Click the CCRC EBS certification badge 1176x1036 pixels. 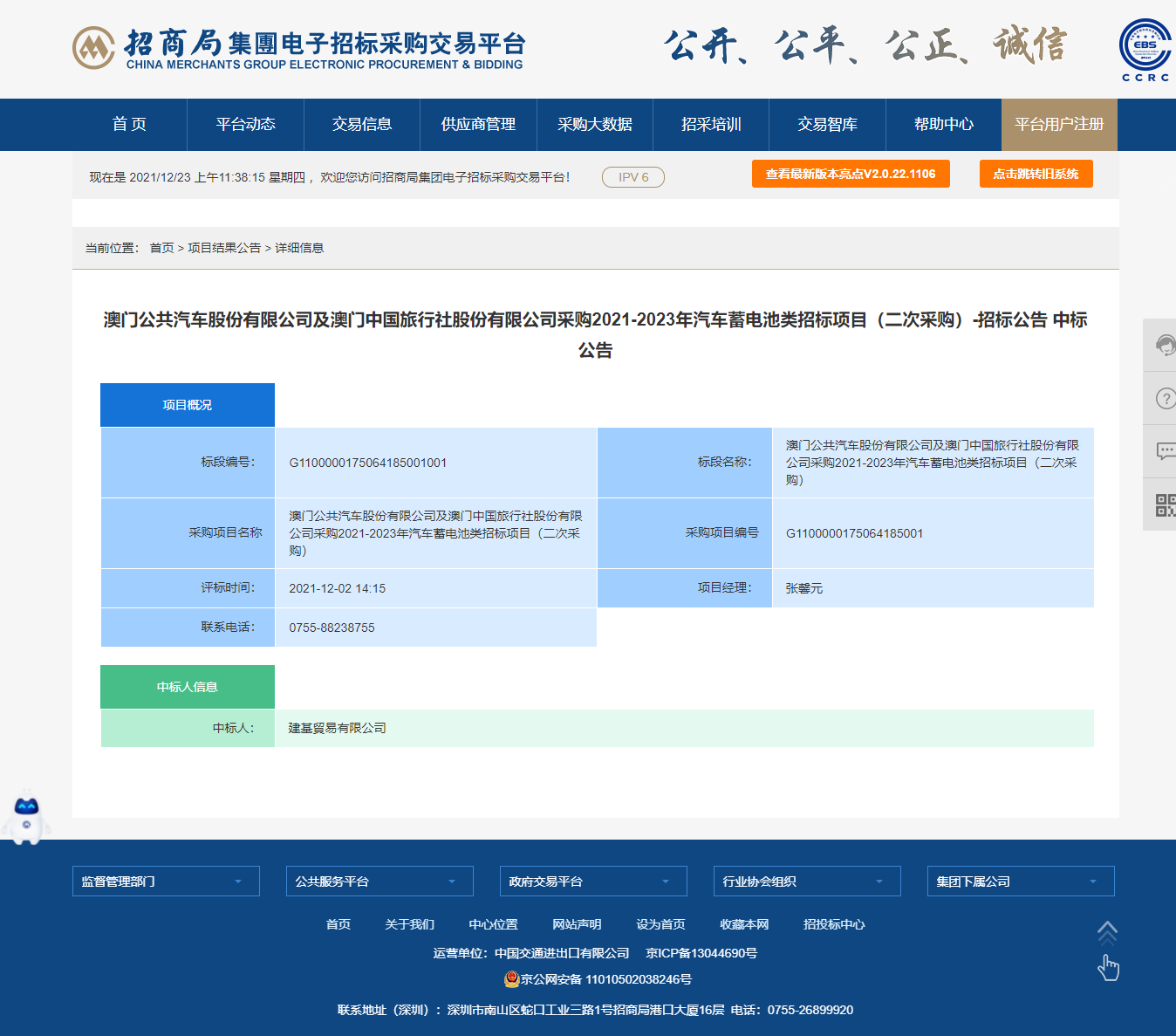point(1145,50)
